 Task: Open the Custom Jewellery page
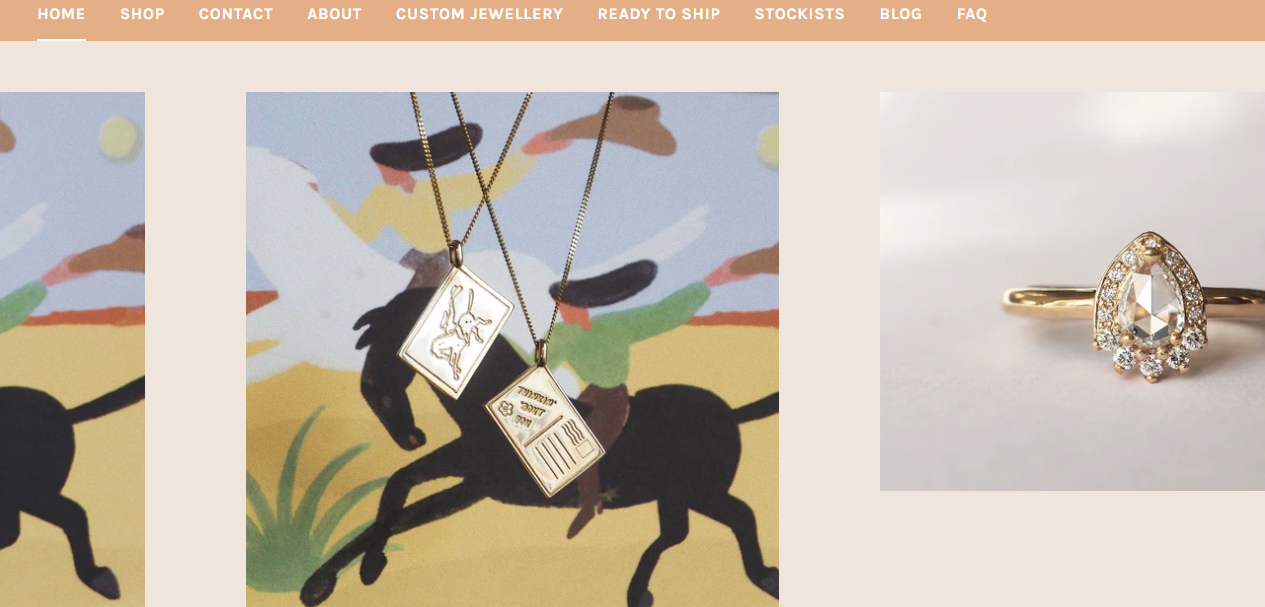[480, 14]
